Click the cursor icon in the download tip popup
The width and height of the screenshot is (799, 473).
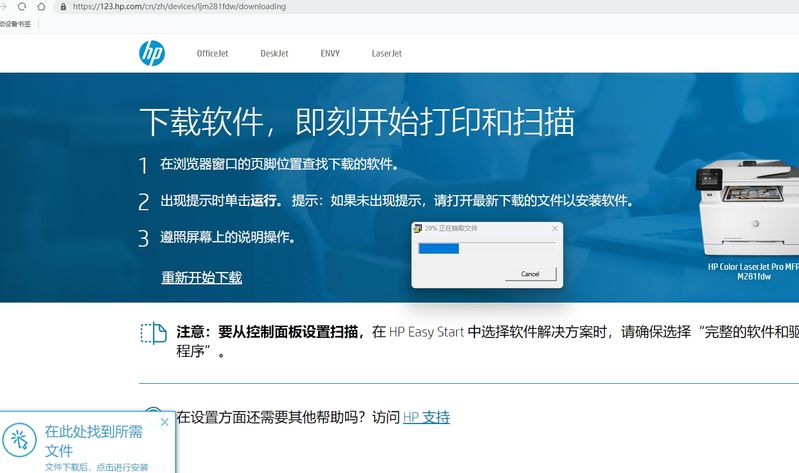(18, 439)
